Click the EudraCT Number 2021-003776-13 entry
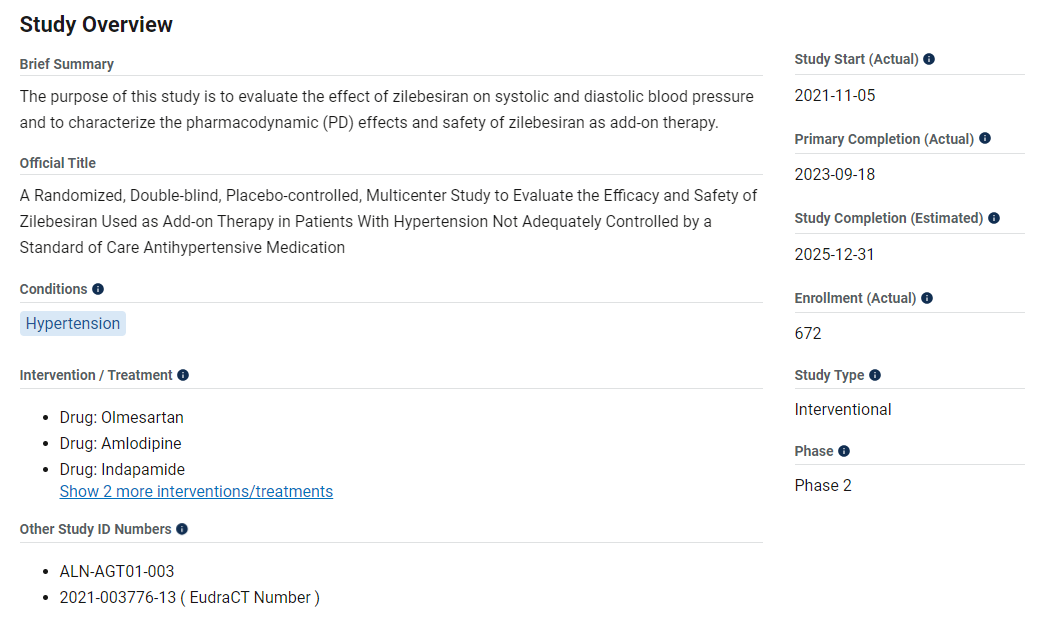 [190, 598]
